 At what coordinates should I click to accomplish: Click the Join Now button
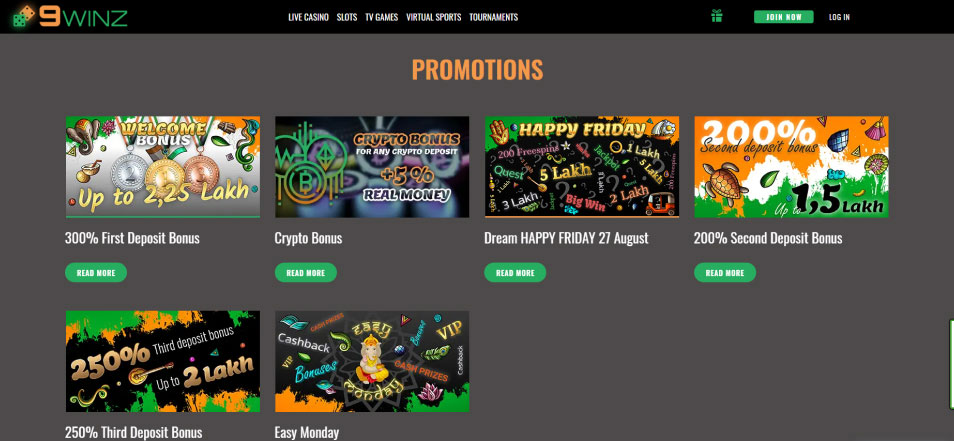click(784, 17)
